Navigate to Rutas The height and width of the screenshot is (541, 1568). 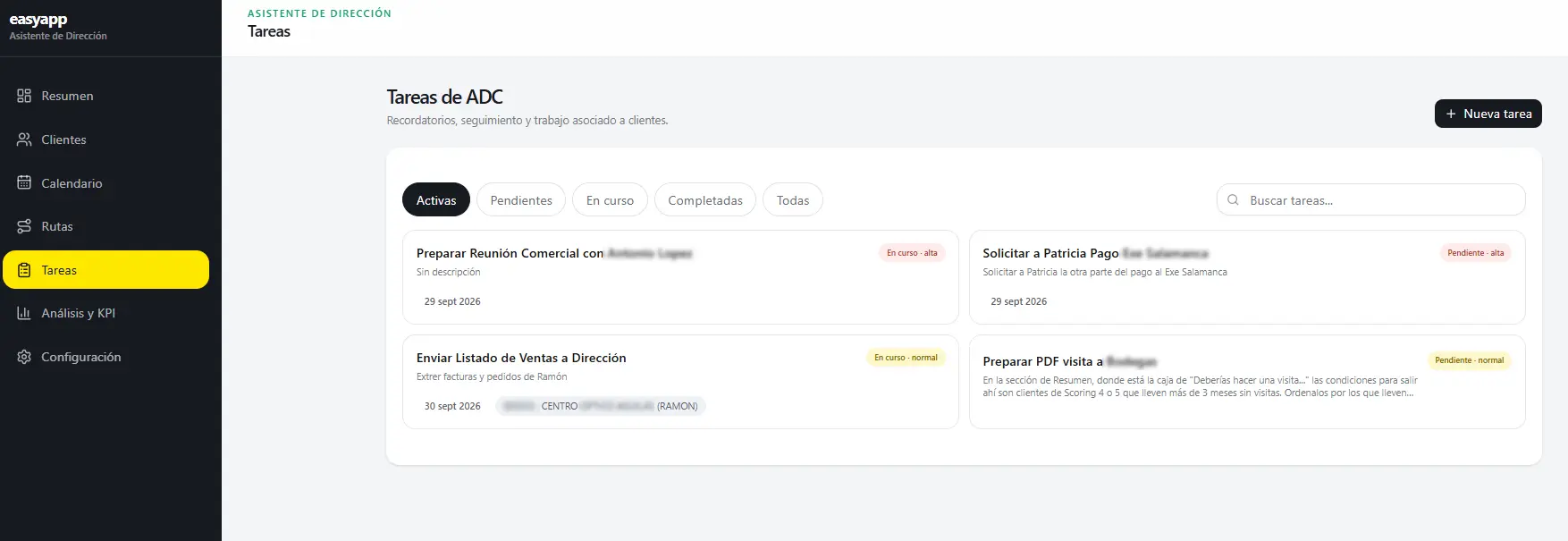point(105,226)
